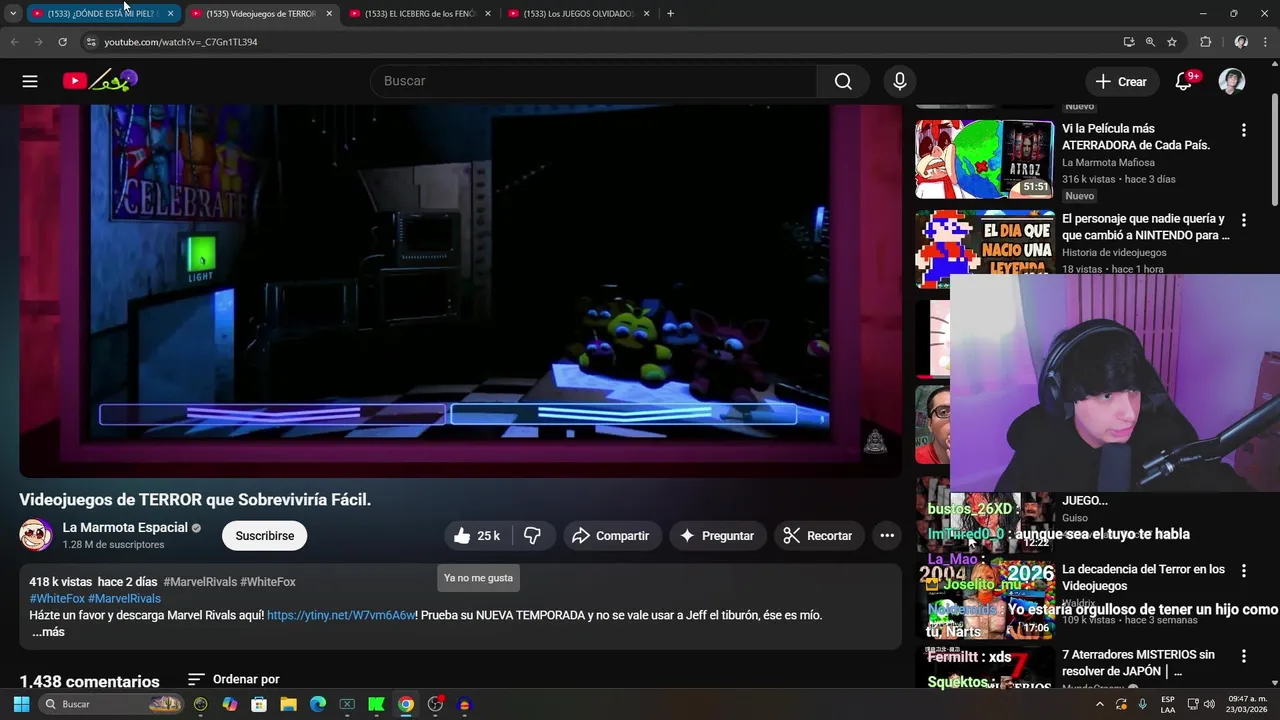Open the notifications bell
1280x720 pixels.
(1184, 81)
